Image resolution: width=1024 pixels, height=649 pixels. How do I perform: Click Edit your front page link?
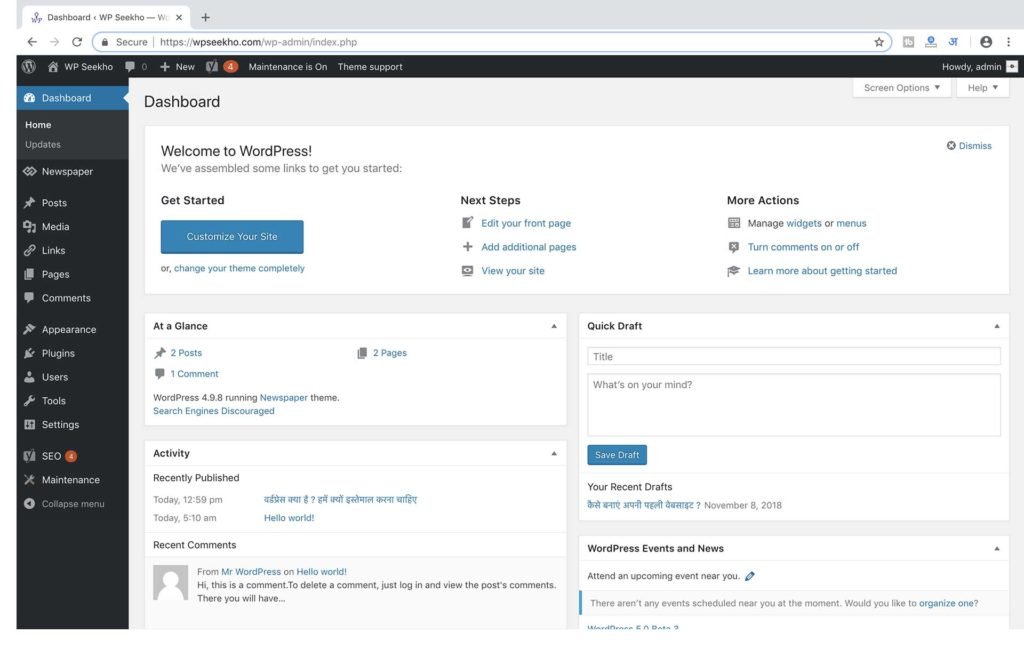tap(526, 223)
